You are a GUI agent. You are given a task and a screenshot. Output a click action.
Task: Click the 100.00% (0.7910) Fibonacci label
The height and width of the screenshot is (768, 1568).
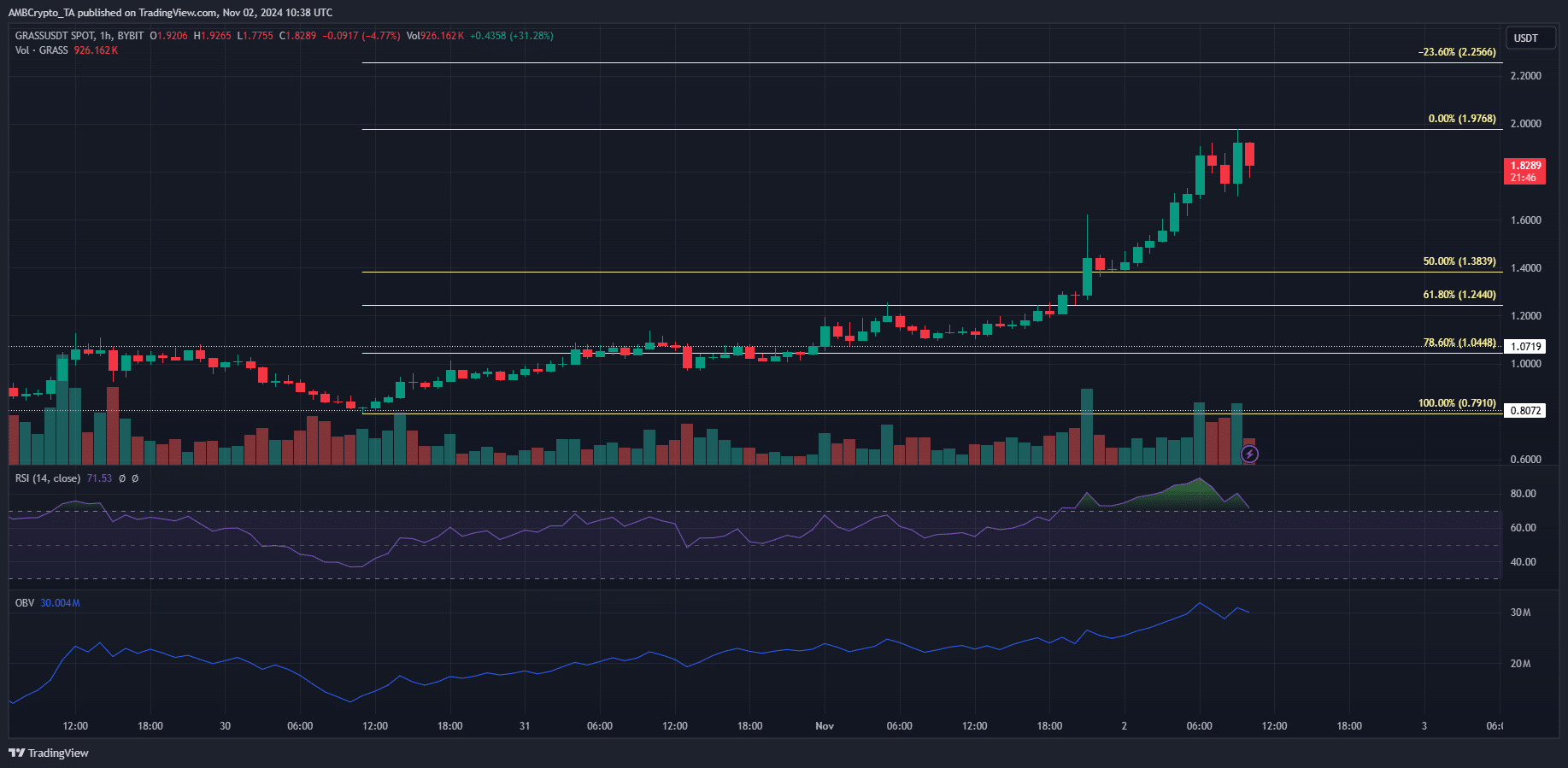[x=1457, y=403]
